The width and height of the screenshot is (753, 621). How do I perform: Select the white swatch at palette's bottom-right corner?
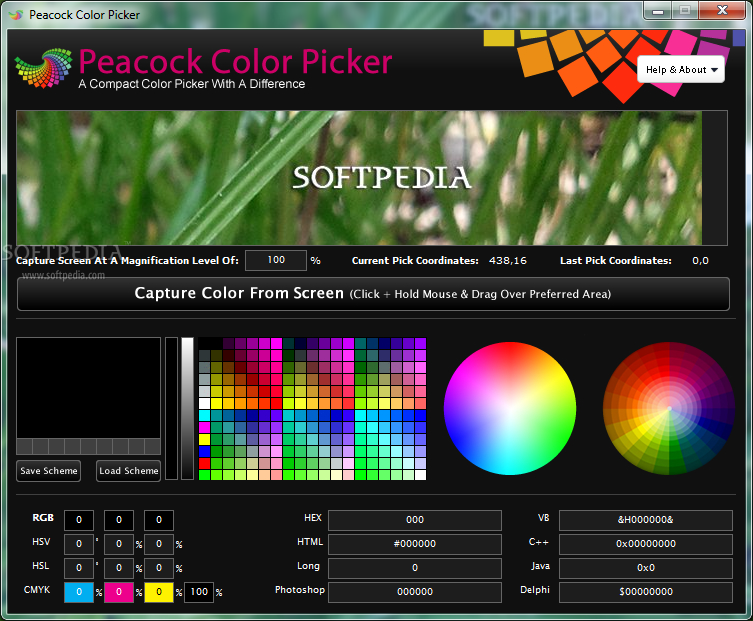coord(421,475)
